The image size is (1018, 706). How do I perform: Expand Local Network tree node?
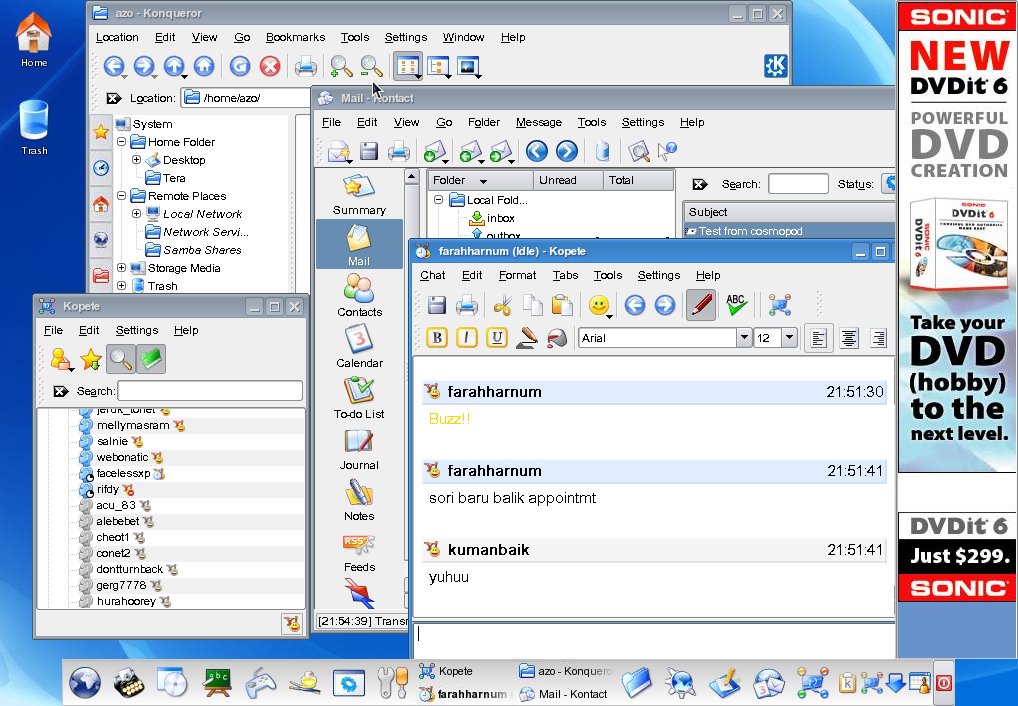click(x=136, y=213)
